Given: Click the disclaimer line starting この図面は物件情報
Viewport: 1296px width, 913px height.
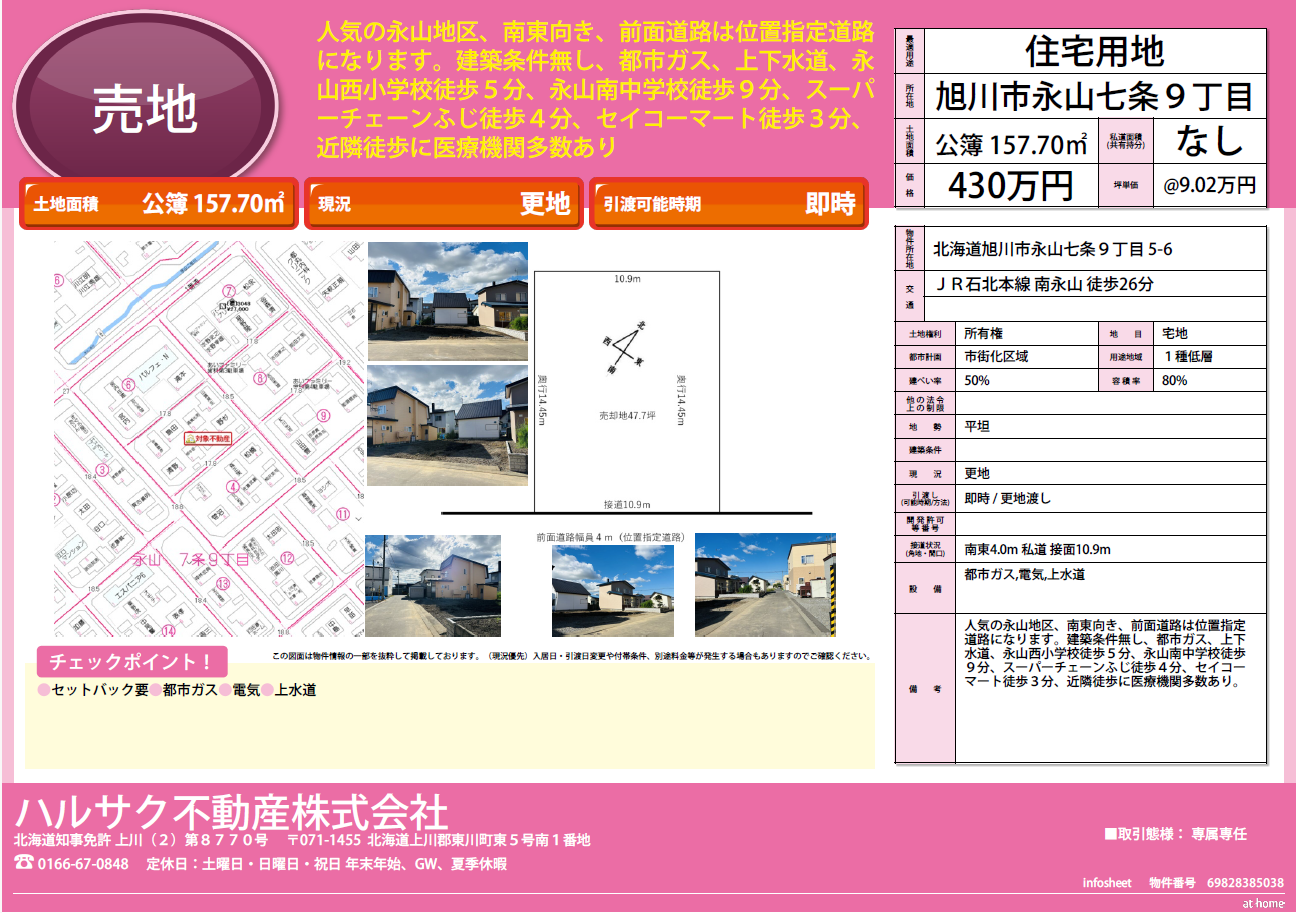Looking at the screenshot, I should (571, 656).
